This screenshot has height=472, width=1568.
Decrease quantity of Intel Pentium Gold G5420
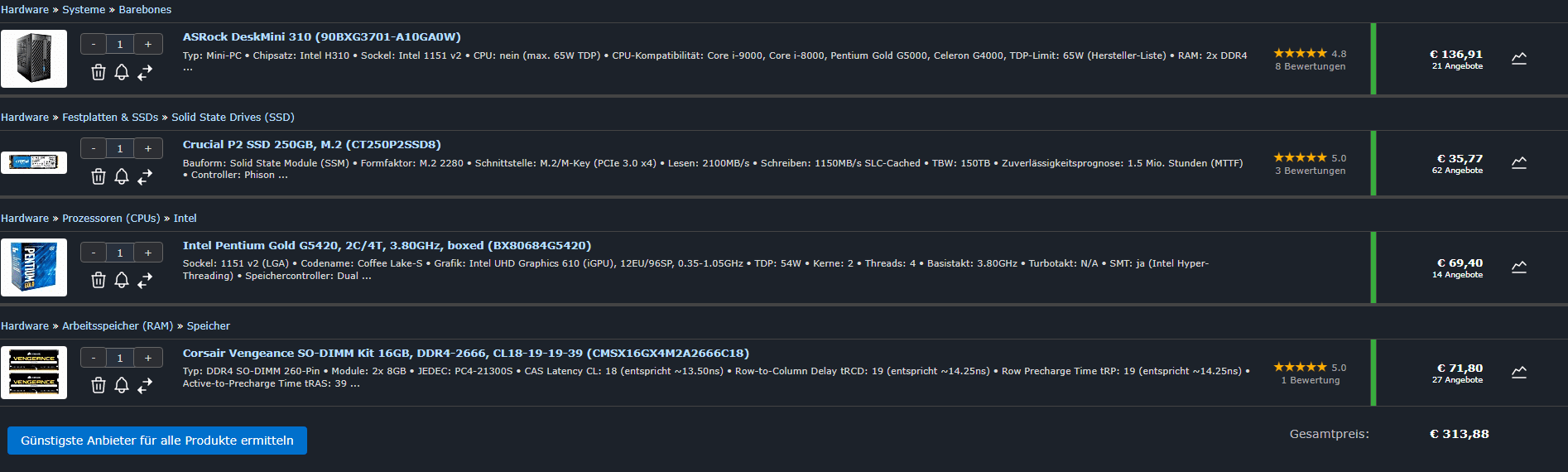[x=94, y=253]
